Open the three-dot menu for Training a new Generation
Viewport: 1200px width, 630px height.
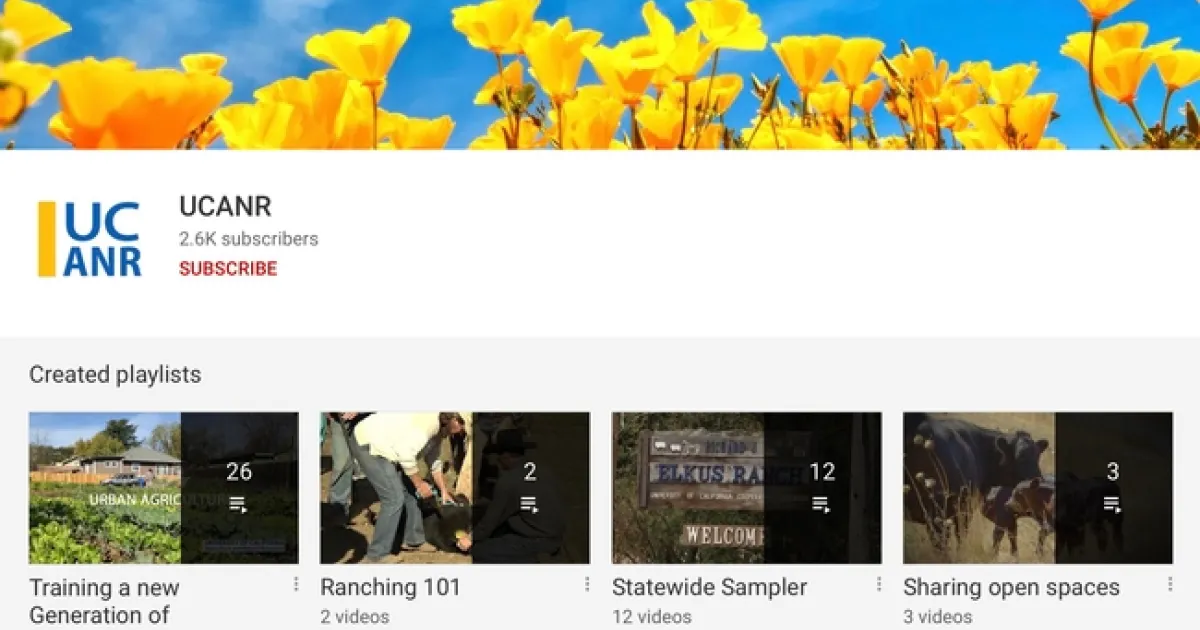(x=296, y=584)
